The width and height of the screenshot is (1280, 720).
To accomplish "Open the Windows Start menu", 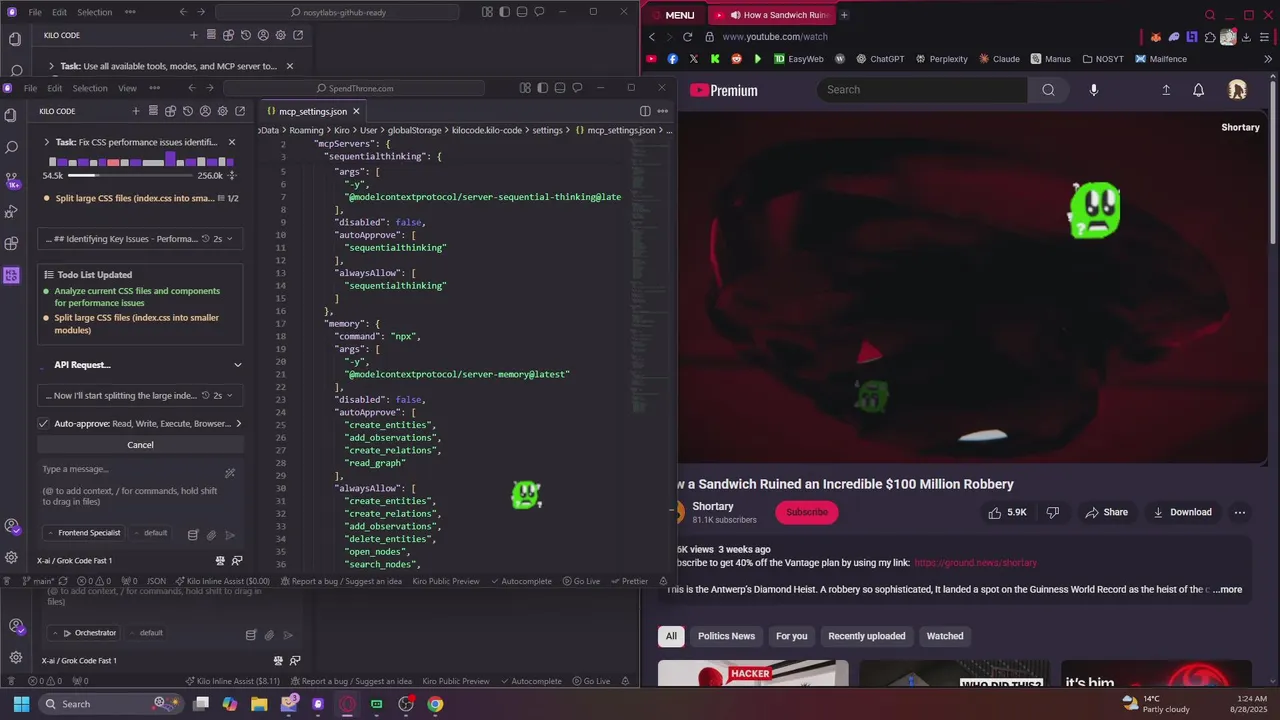I will tap(21, 704).
